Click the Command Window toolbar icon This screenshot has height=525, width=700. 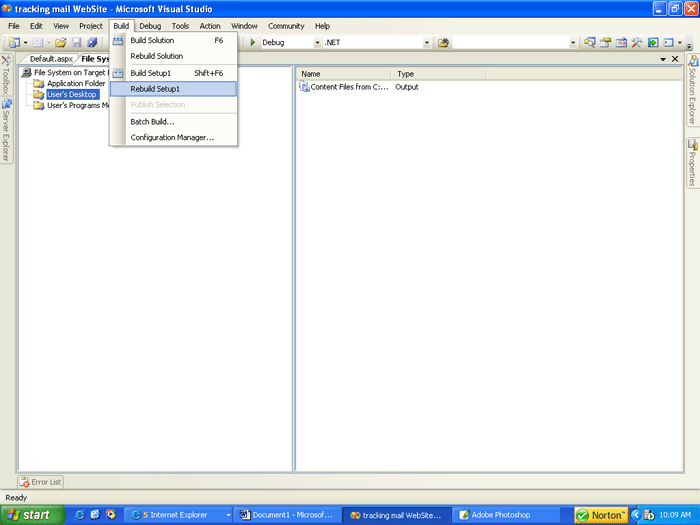tap(668, 42)
